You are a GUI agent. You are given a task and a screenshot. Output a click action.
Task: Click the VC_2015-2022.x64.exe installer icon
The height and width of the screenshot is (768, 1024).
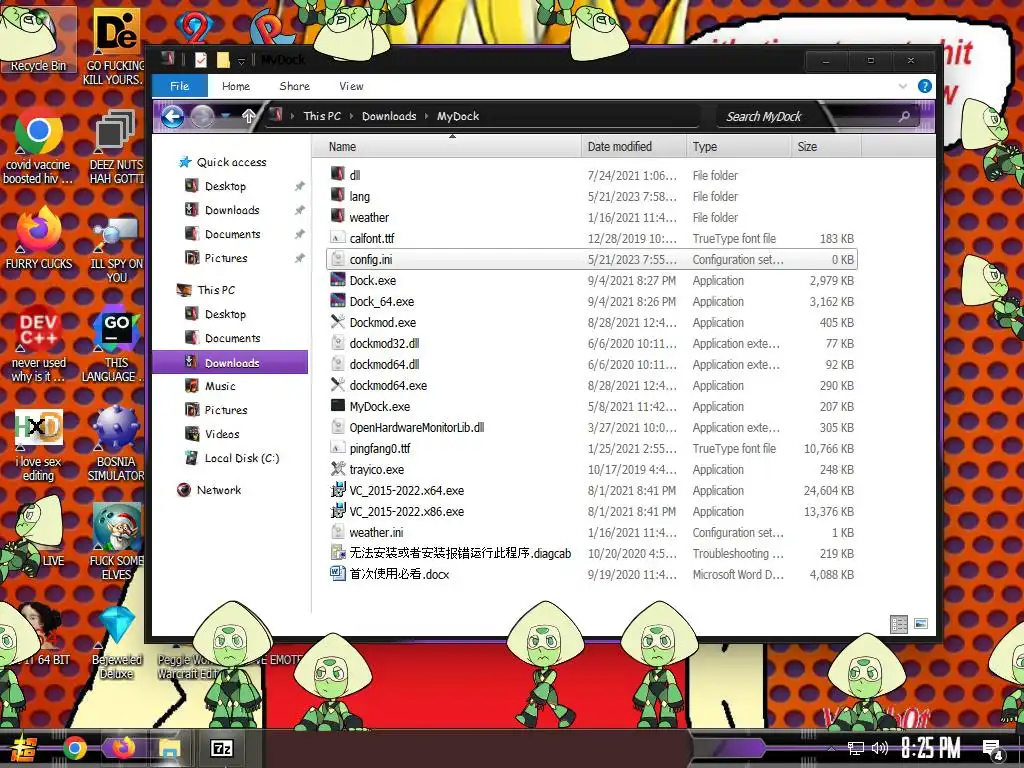[338, 490]
